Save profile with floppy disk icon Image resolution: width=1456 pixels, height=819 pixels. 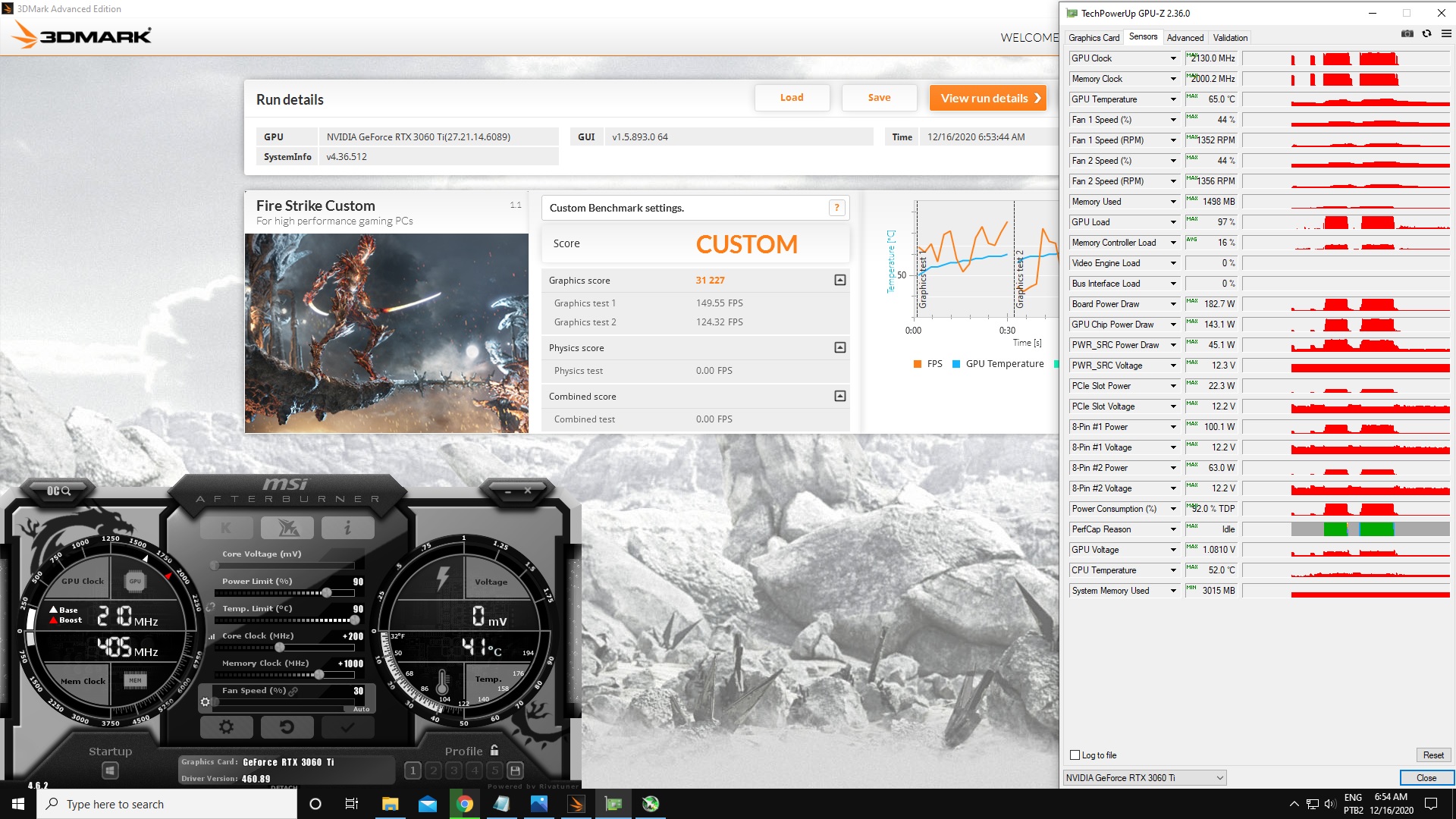point(515,770)
